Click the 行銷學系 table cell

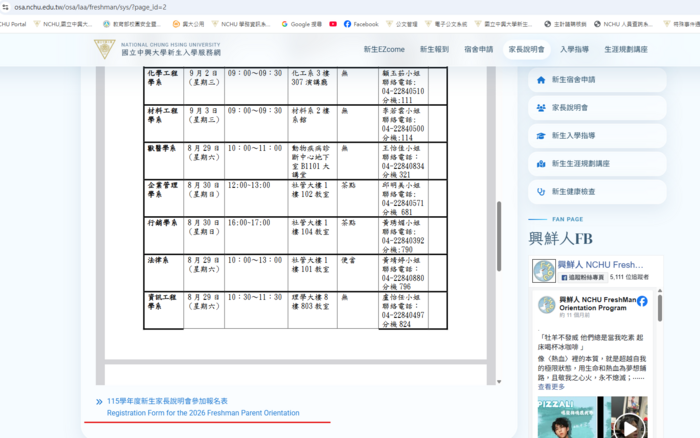pyautogui.click(x=163, y=236)
